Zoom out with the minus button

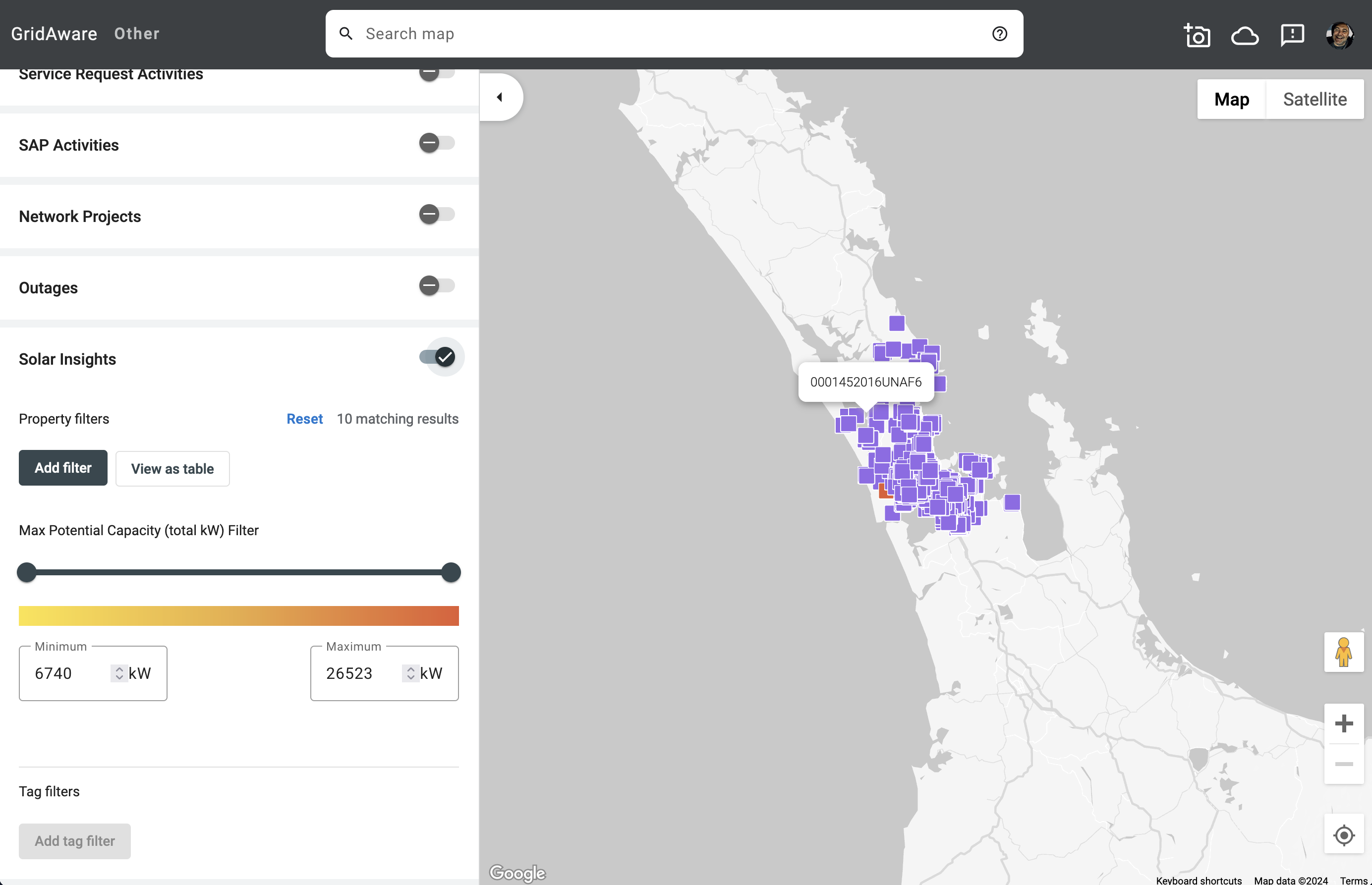pyautogui.click(x=1343, y=764)
